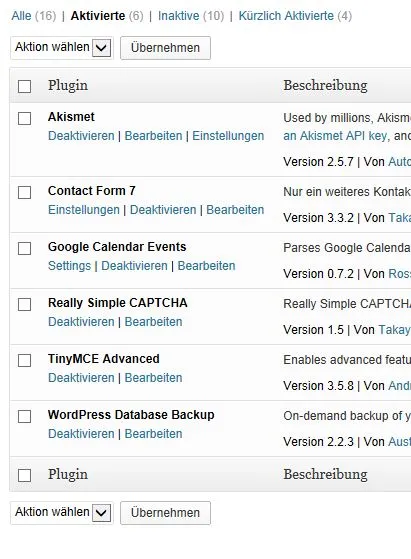Select the Google Calendar Events checkbox
Screen dimensions: 411x559
25,248
